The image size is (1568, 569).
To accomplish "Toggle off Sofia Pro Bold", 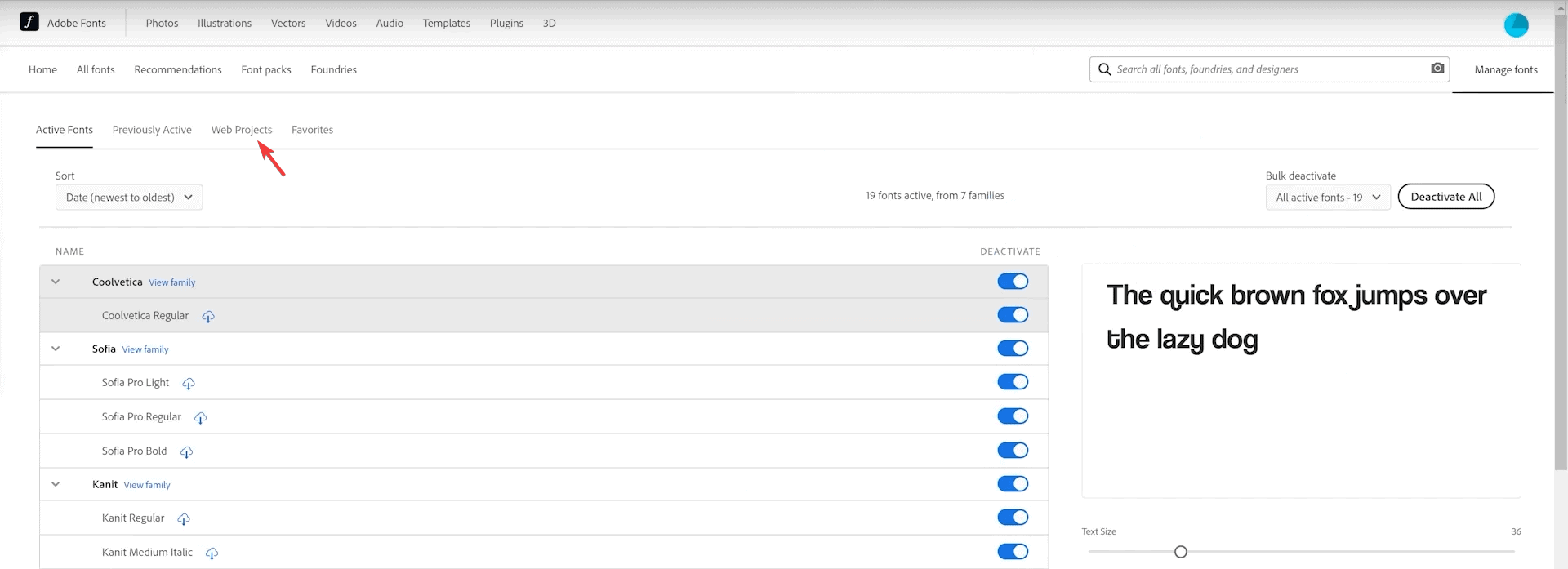I will tap(1013, 451).
